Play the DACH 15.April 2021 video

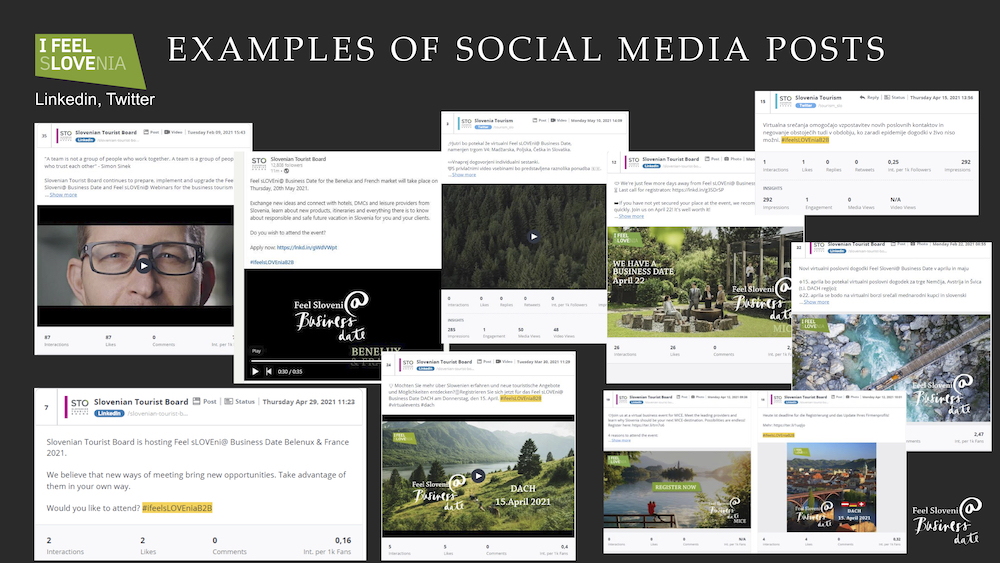478,476
